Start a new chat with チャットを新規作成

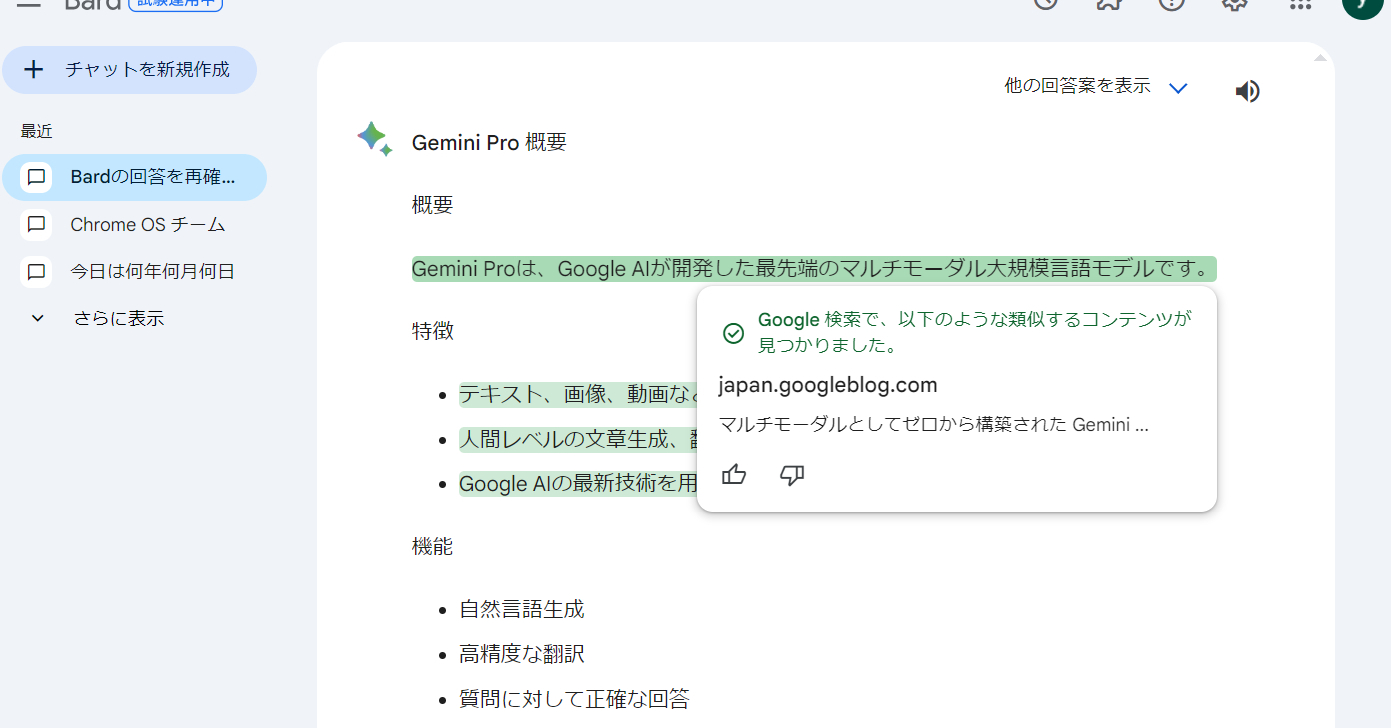click(x=129, y=69)
